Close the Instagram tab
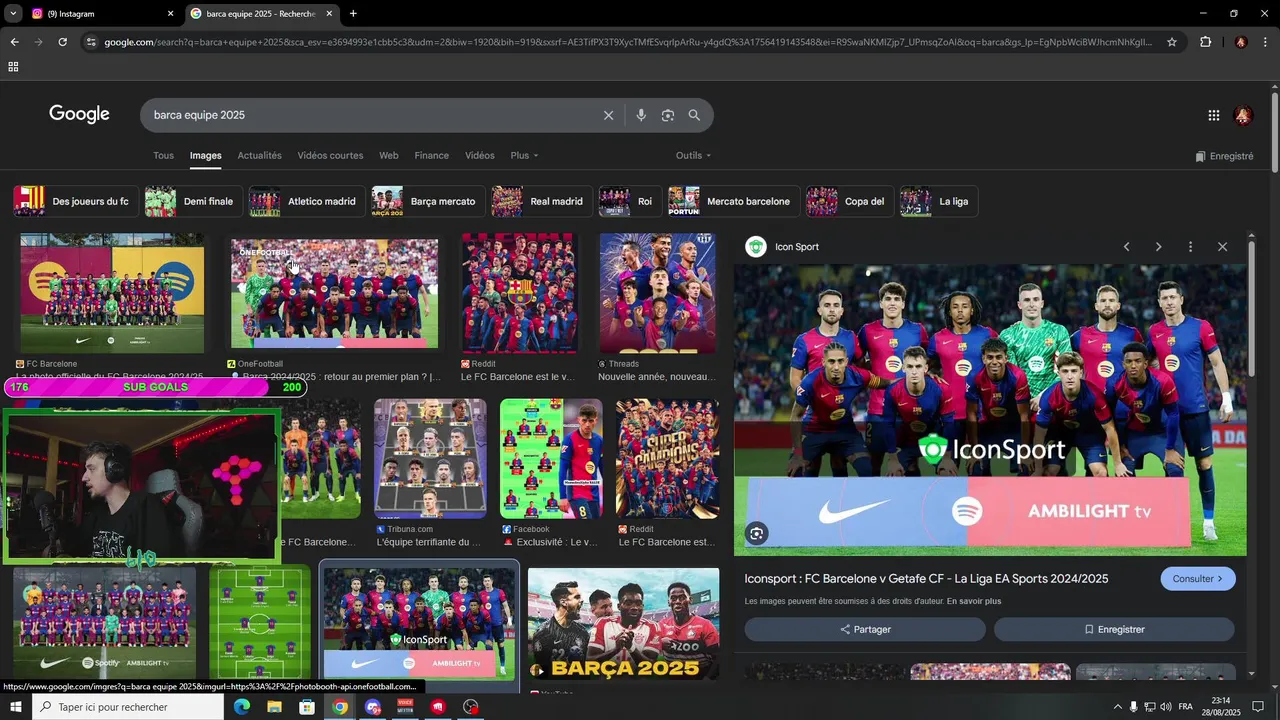 coord(170,14)
